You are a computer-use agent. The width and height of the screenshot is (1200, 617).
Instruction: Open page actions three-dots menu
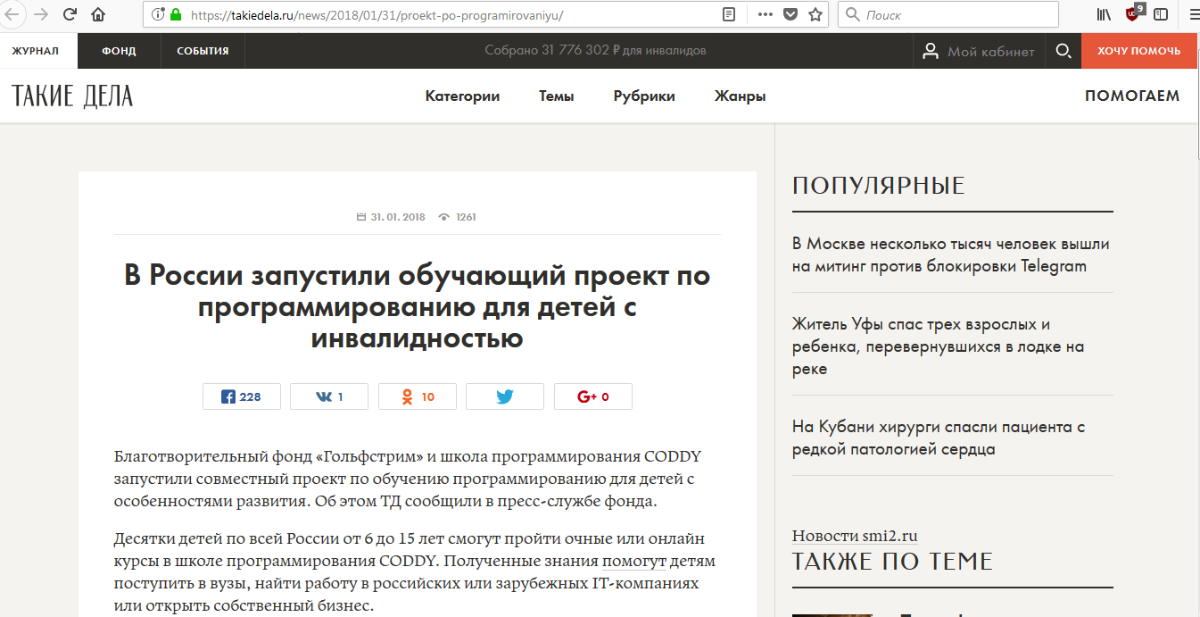pos(765,15)
